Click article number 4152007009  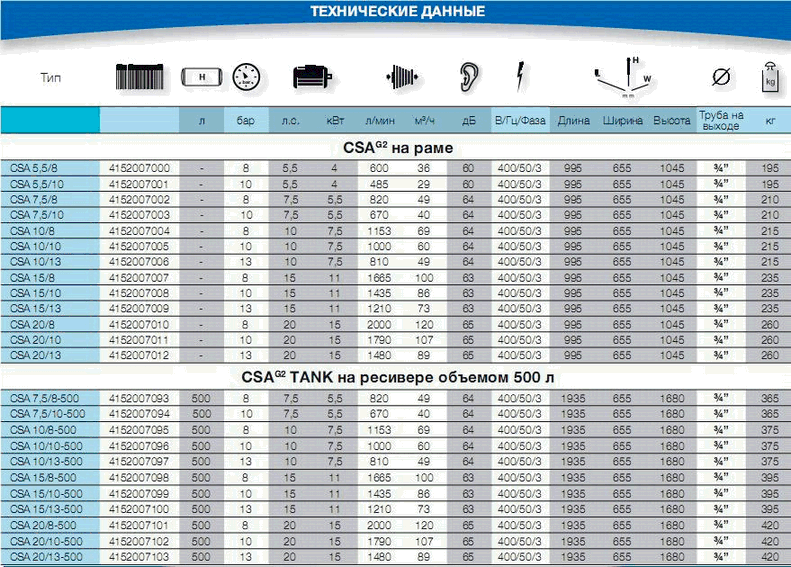click(139, 308)
